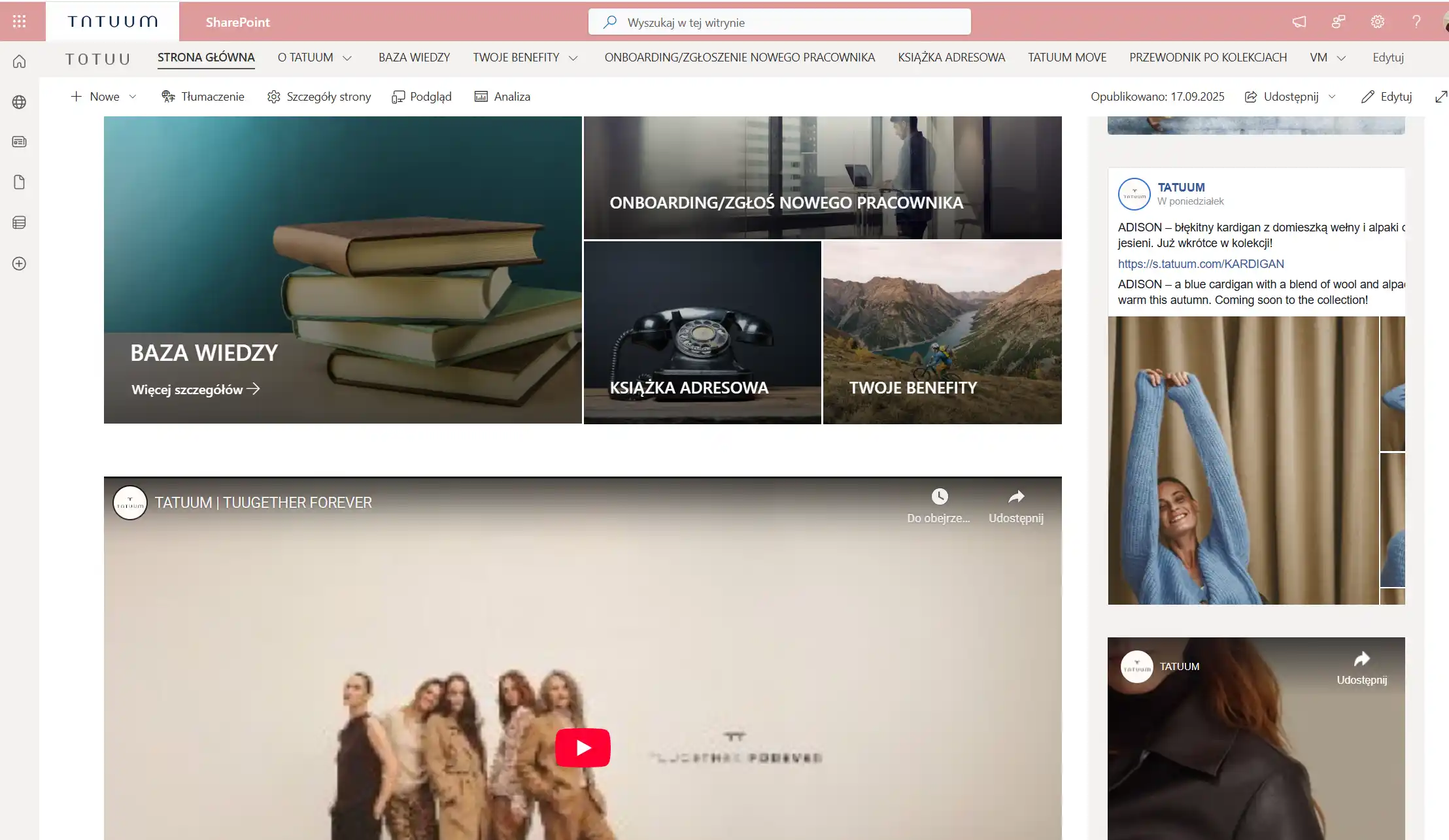Open the app launcher waffle icon

click(x=20, y=22)
